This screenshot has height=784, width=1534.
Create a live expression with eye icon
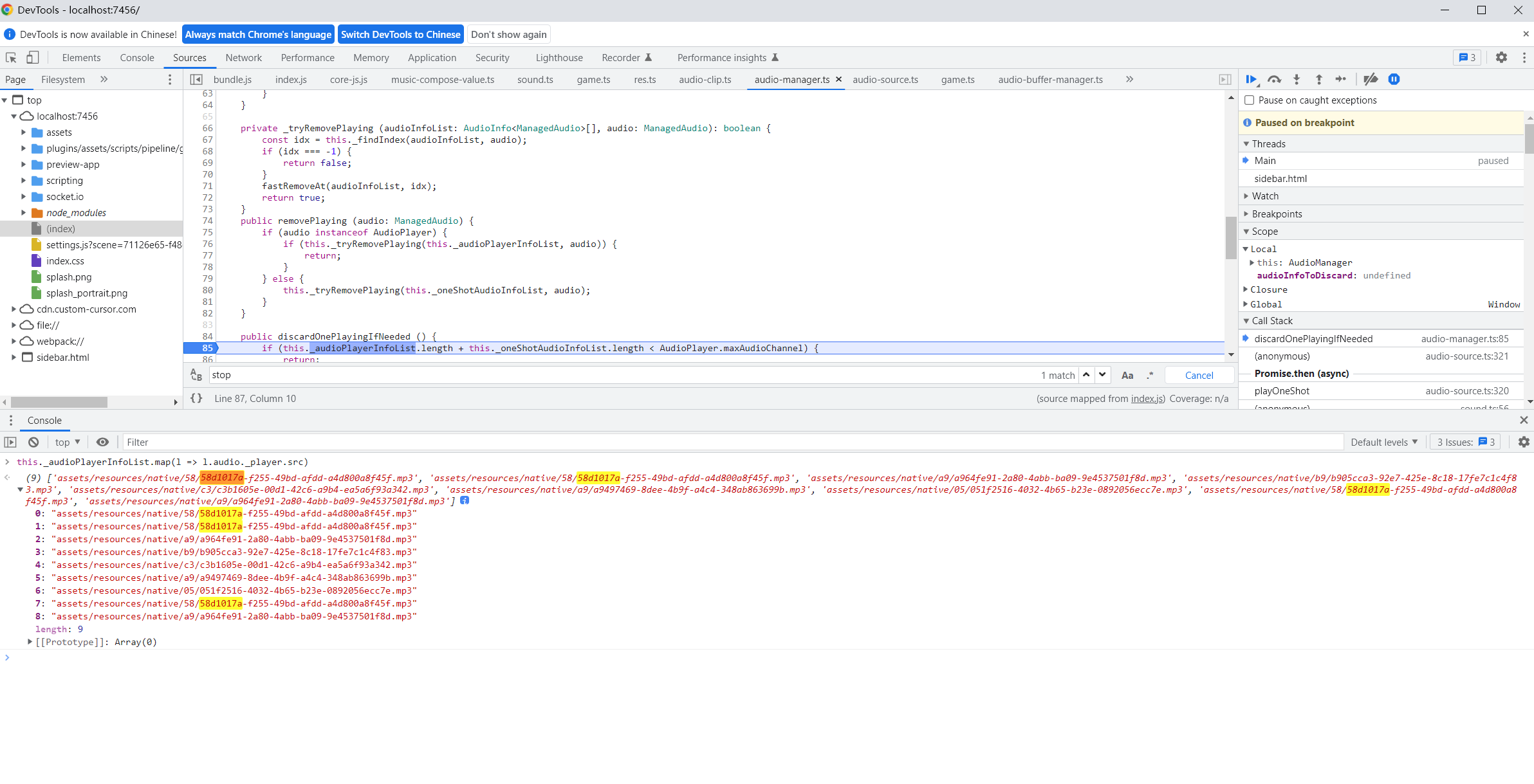click(x=103, y=442)
